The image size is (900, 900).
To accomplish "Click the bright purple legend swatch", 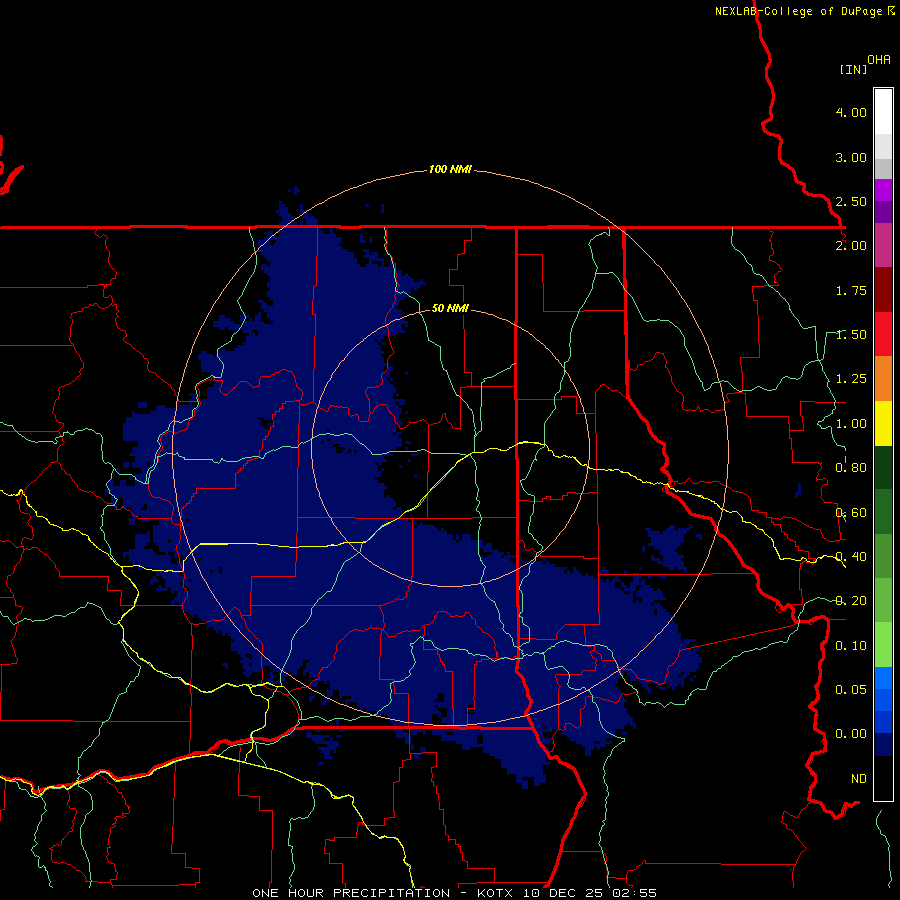I will [x=883, y=190].
